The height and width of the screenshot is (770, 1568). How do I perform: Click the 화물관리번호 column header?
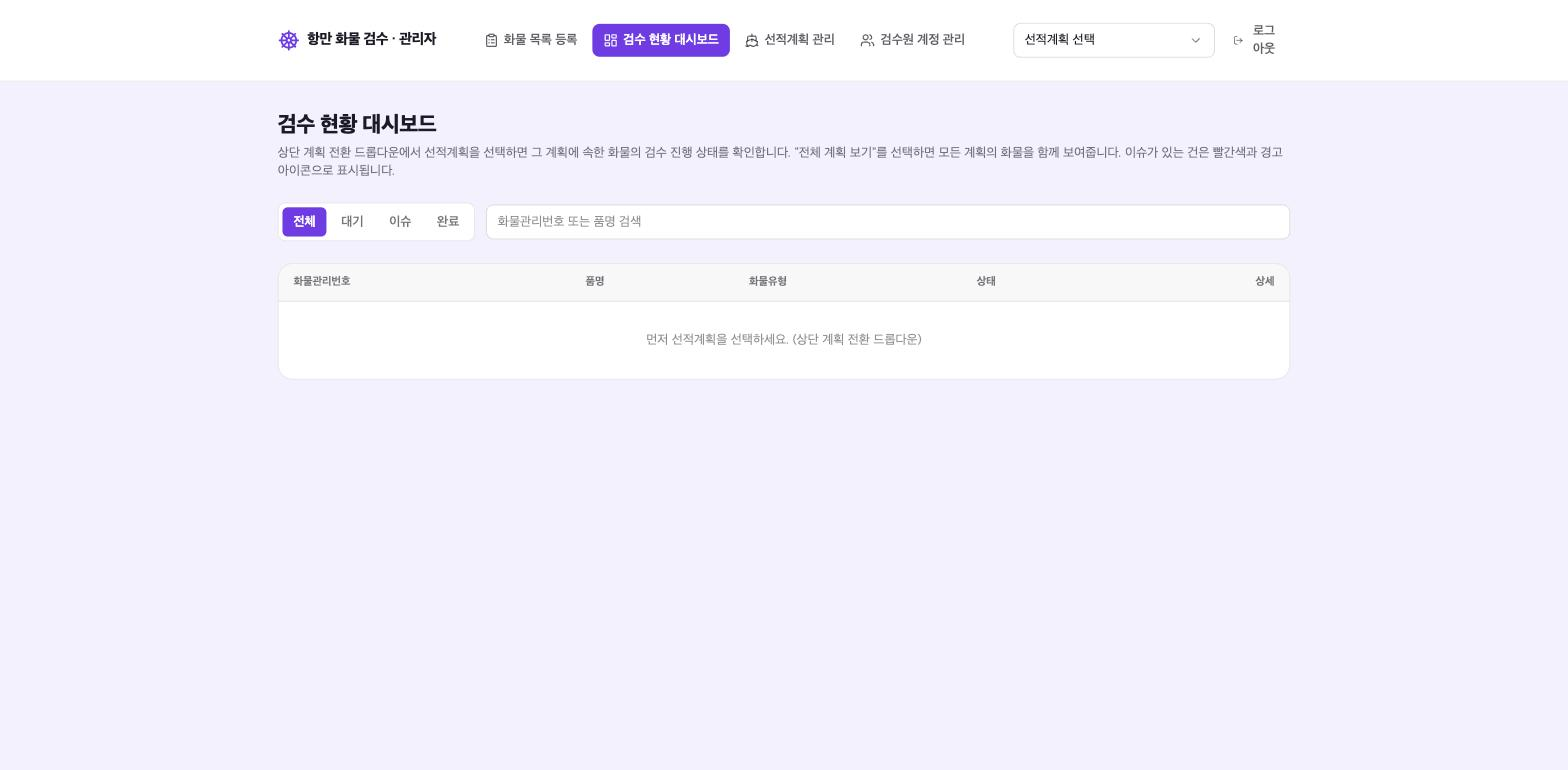click(x=321, y=281)
